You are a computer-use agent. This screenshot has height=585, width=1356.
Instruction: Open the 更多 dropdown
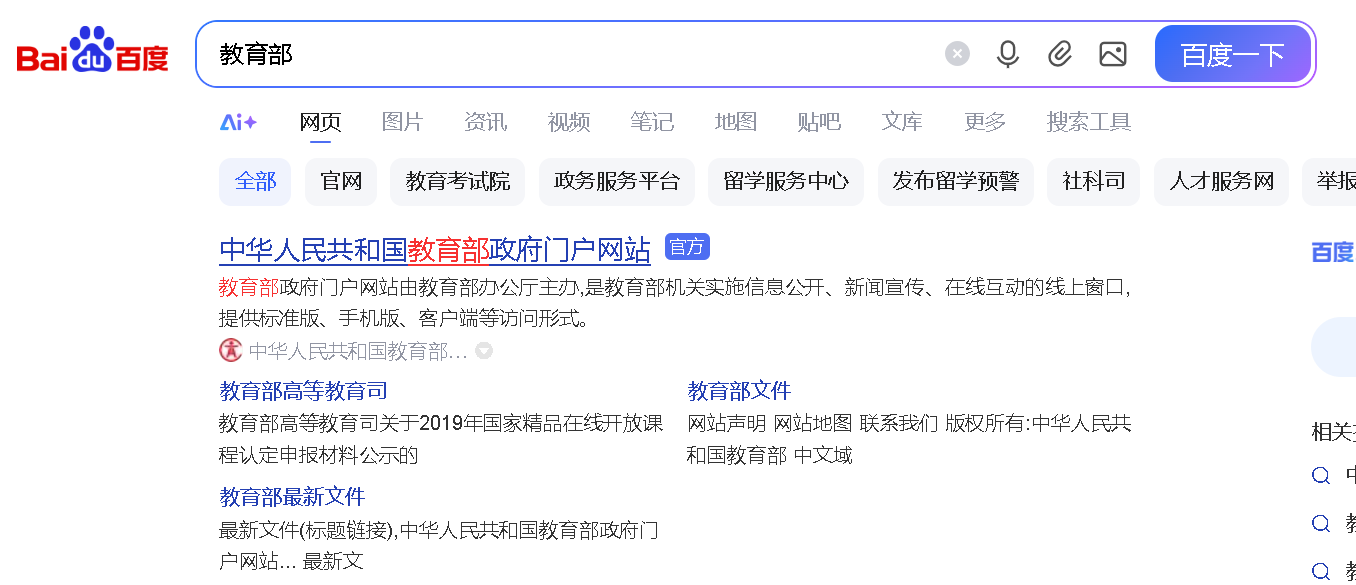tap(983, 121)
